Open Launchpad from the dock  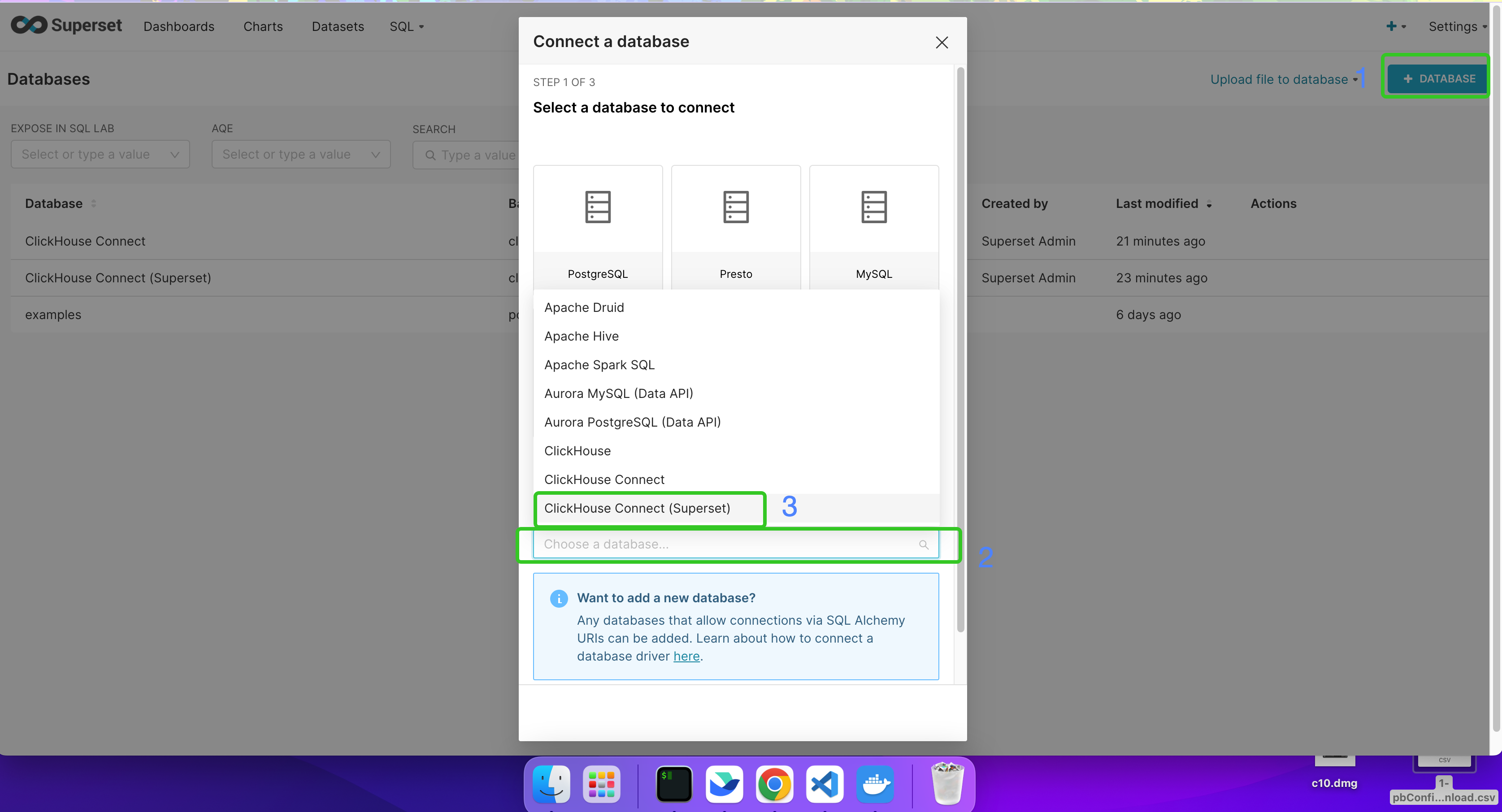[601, 784]
